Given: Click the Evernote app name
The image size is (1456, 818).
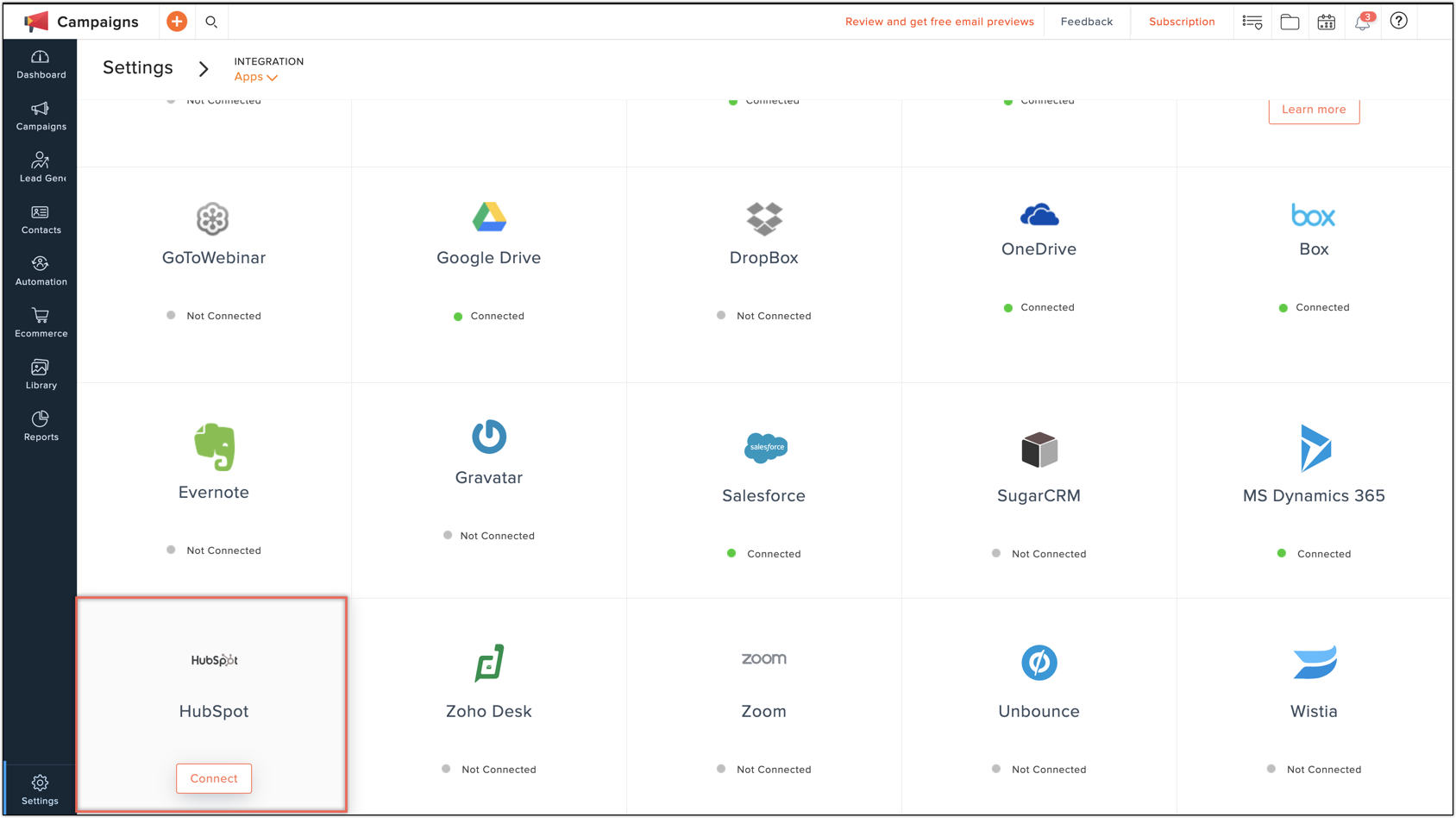Looking at the screenshot, I should (x=214, y=492).
